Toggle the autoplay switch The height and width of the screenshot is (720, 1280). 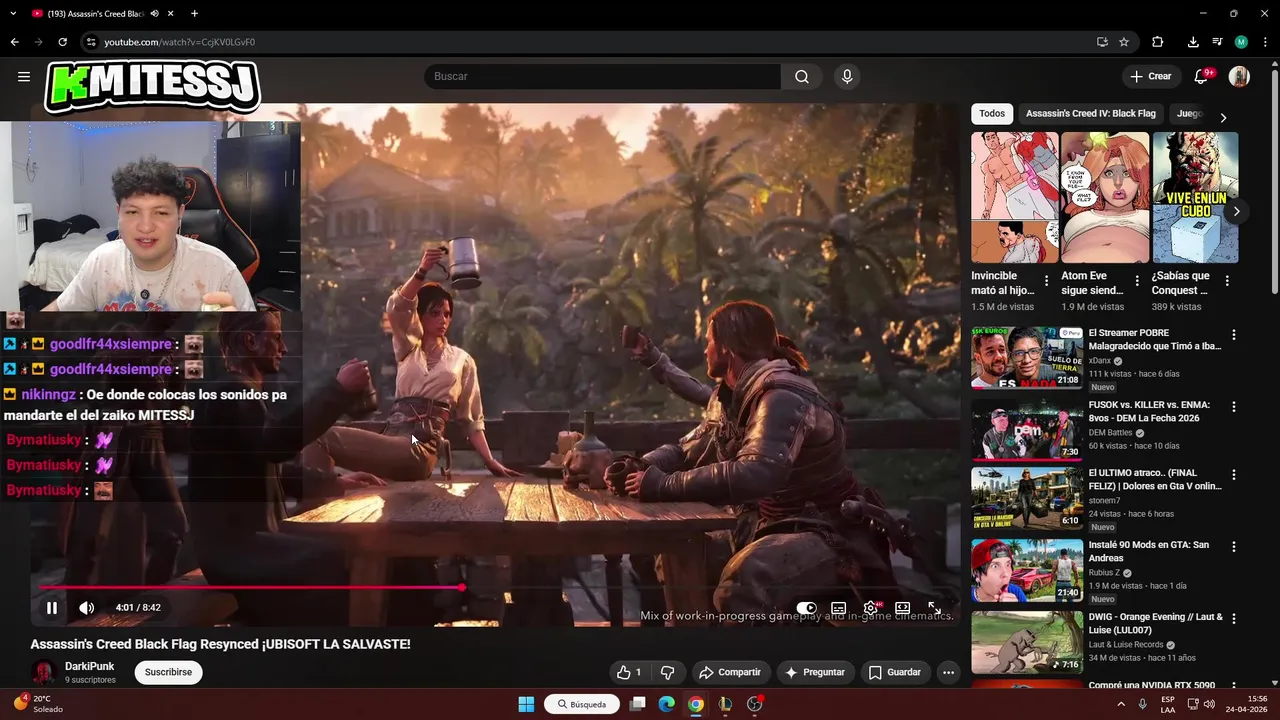[x=807, y=608]
